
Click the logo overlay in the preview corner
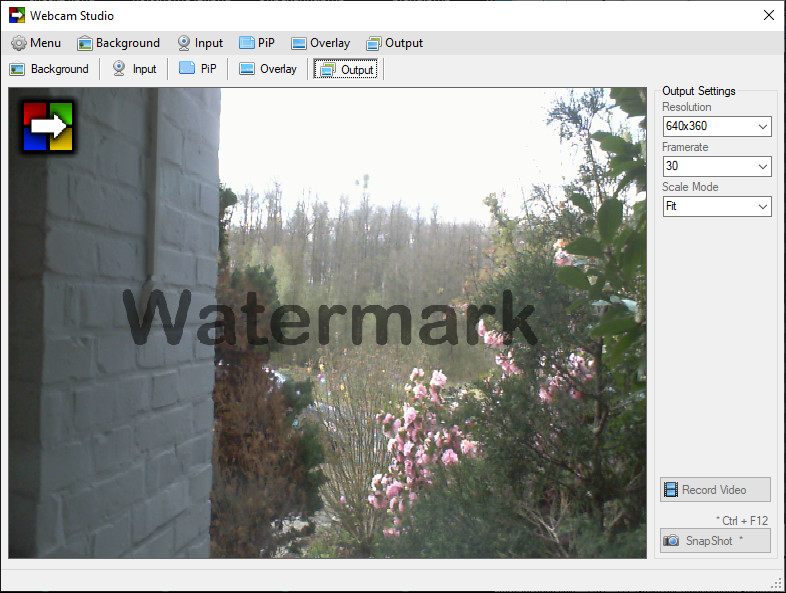click(x=48, y=126)
